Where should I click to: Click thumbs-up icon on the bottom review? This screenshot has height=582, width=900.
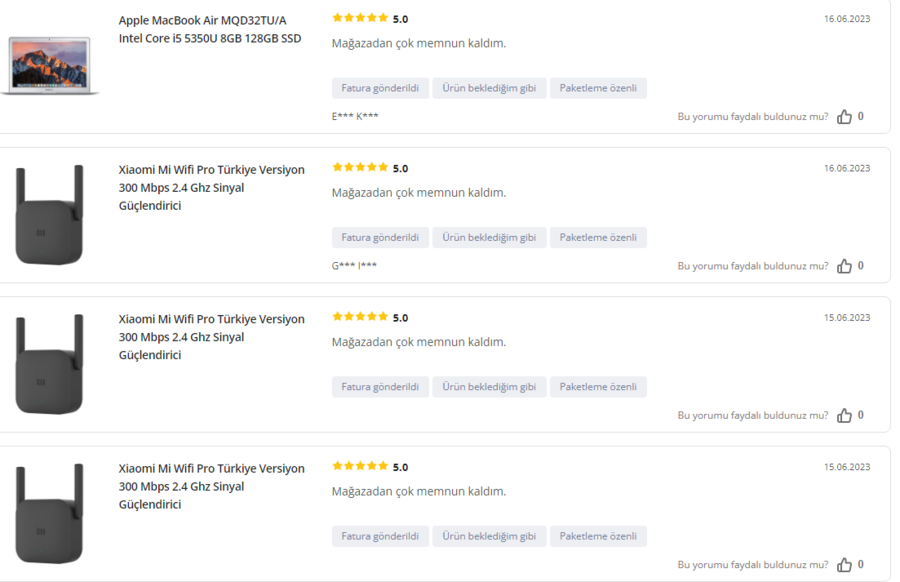(x=844, y=565)
